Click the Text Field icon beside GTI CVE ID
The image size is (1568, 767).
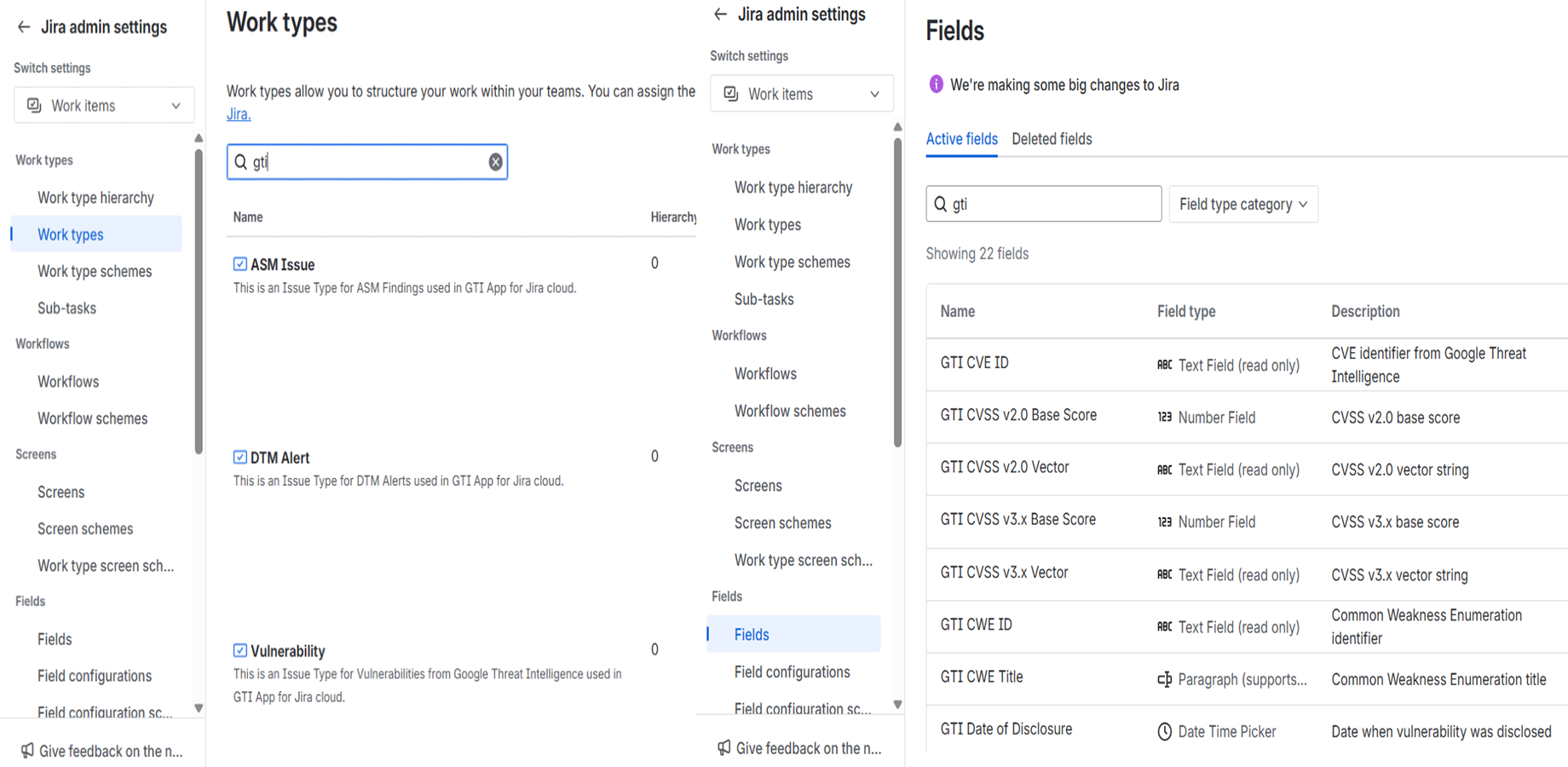pos(1166,364)
